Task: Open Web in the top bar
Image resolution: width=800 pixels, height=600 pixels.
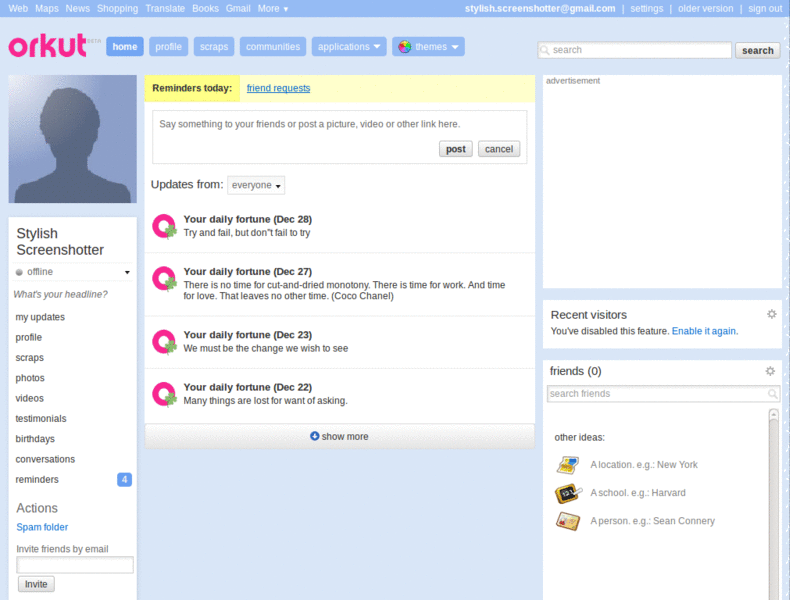Action: pos(18,9)
